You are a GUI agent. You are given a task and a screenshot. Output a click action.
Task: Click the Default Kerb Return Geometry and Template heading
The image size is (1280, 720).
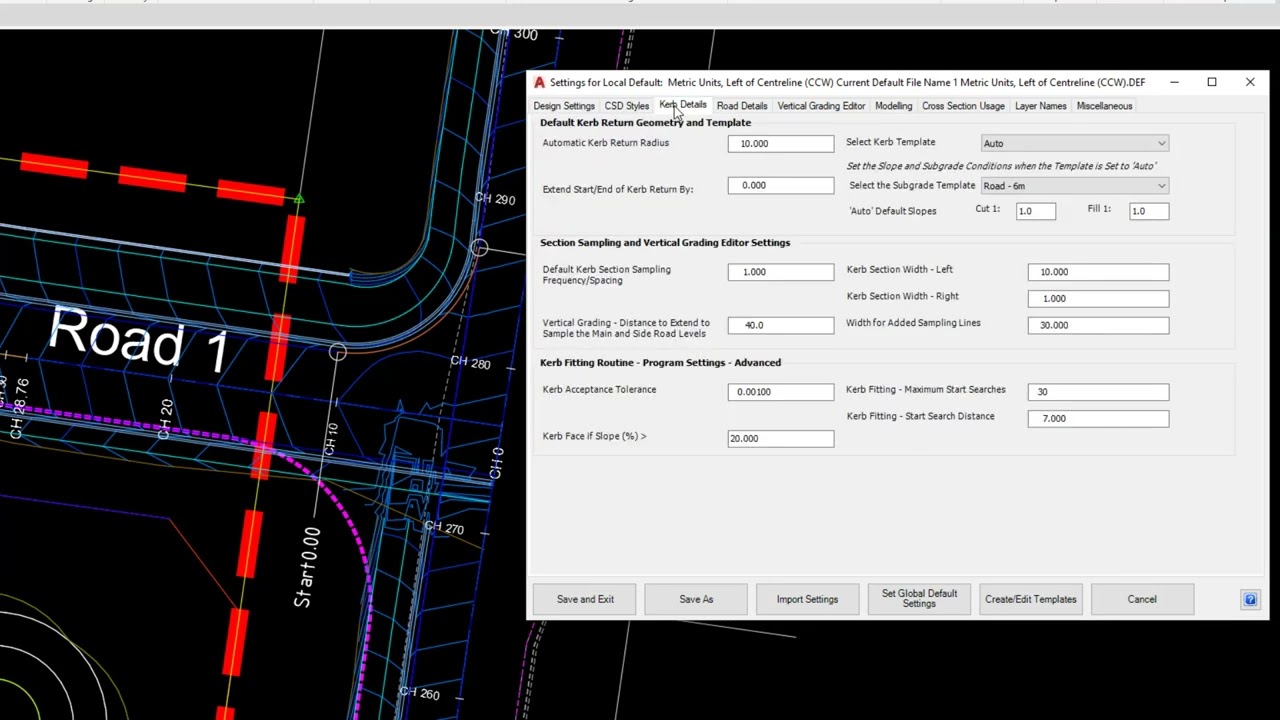(645, 123)
